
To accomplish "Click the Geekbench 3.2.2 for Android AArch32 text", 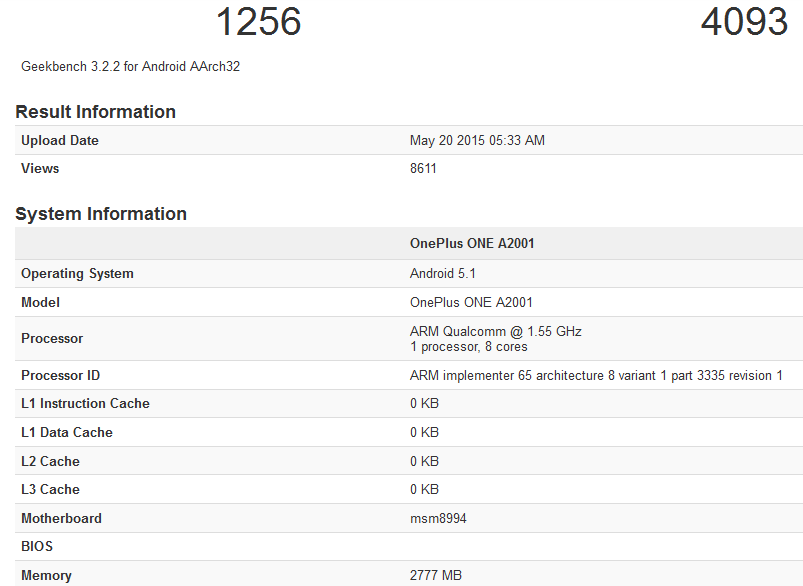I will (x=131, y=67).
